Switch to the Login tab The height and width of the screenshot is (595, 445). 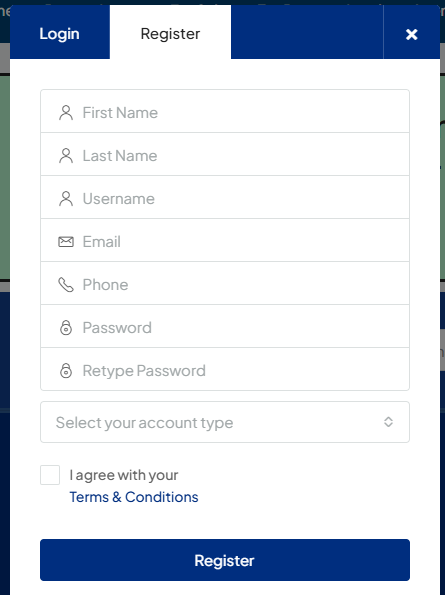coord(60,33)
